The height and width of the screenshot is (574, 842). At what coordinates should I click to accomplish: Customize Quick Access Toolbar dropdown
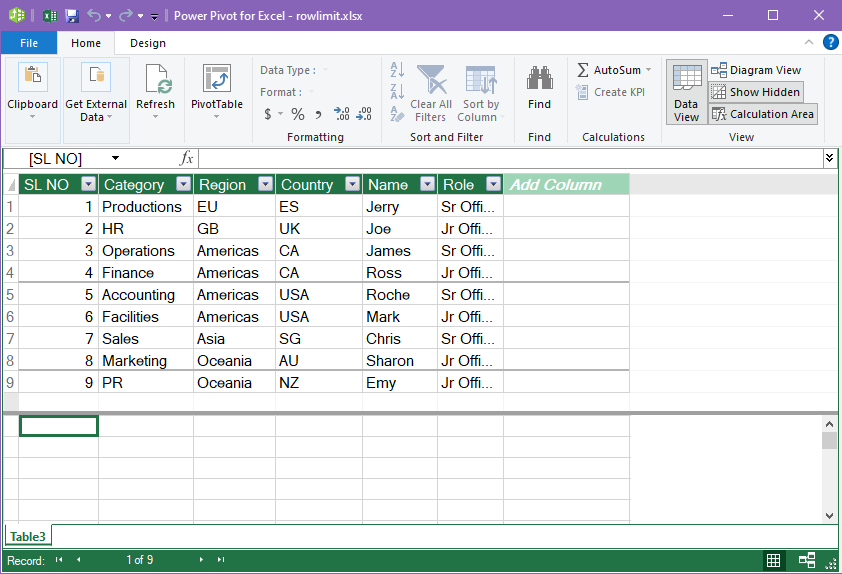click(154, 17)
